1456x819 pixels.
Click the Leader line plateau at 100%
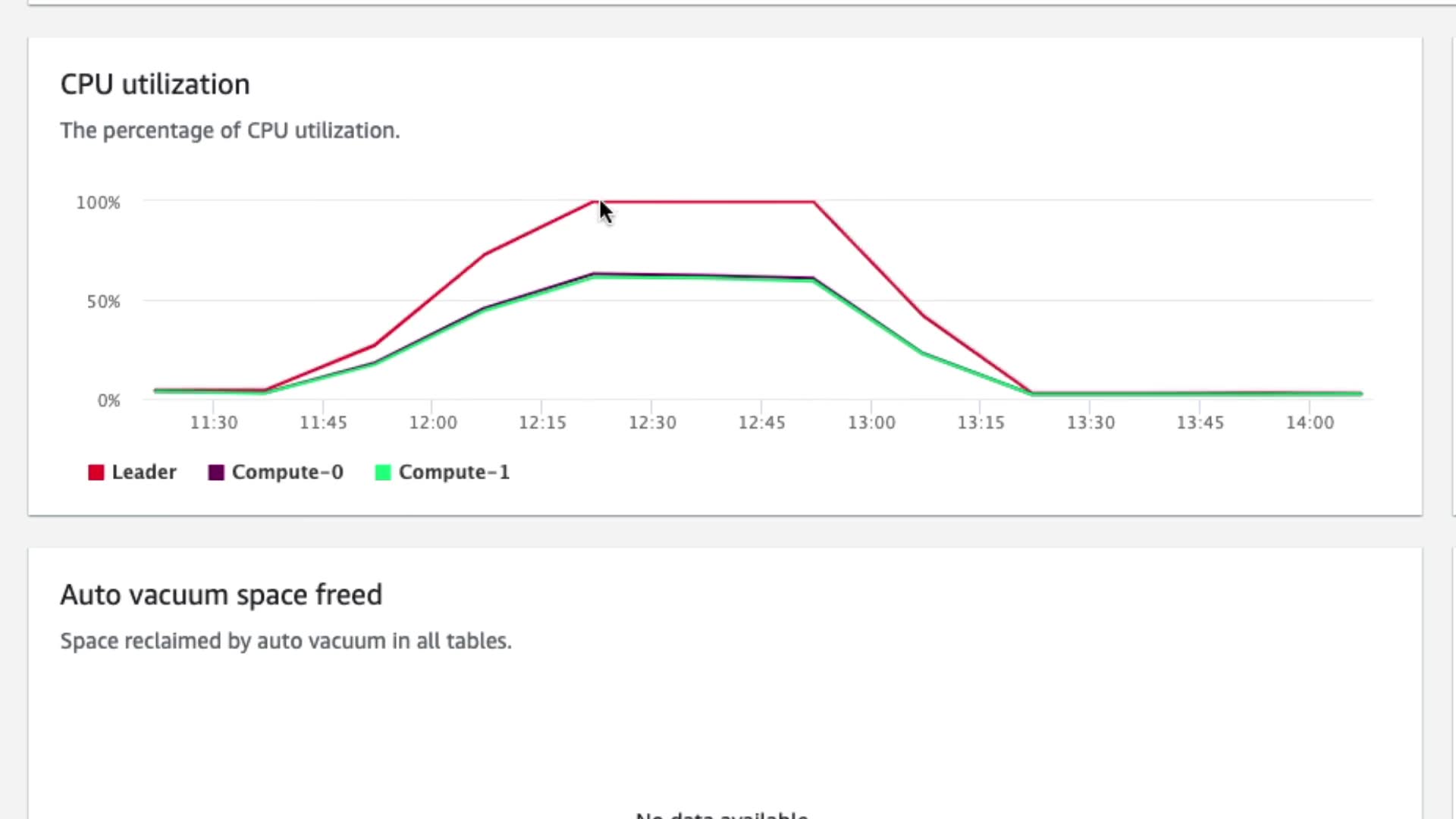coord(705,202)
